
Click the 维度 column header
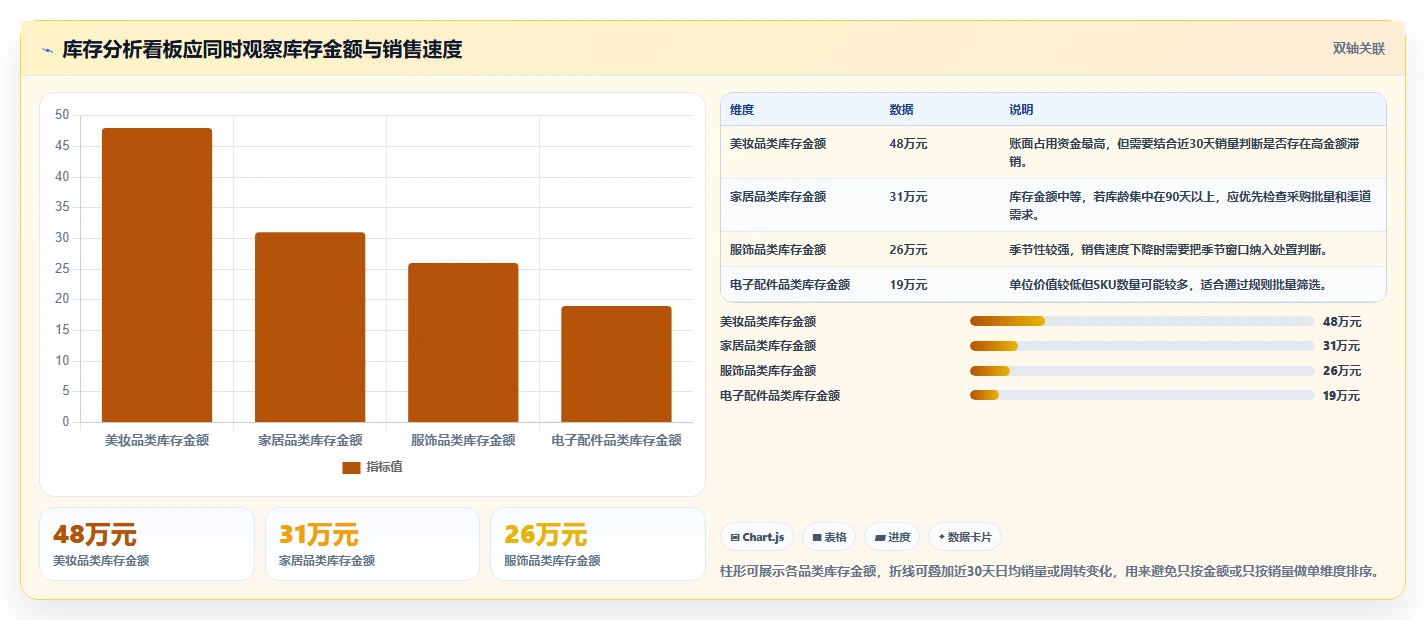(x=742, y=110)
